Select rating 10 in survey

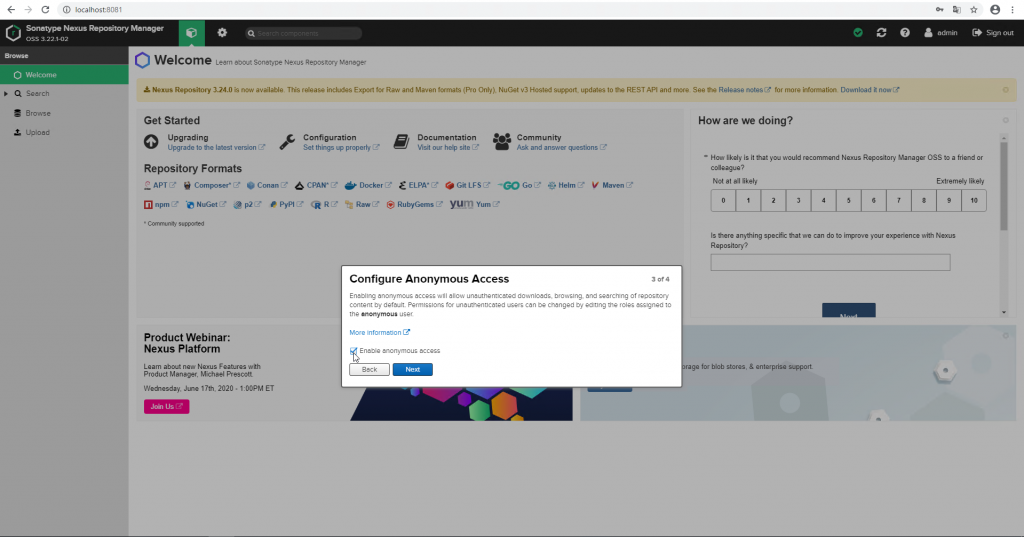[974, 201]
